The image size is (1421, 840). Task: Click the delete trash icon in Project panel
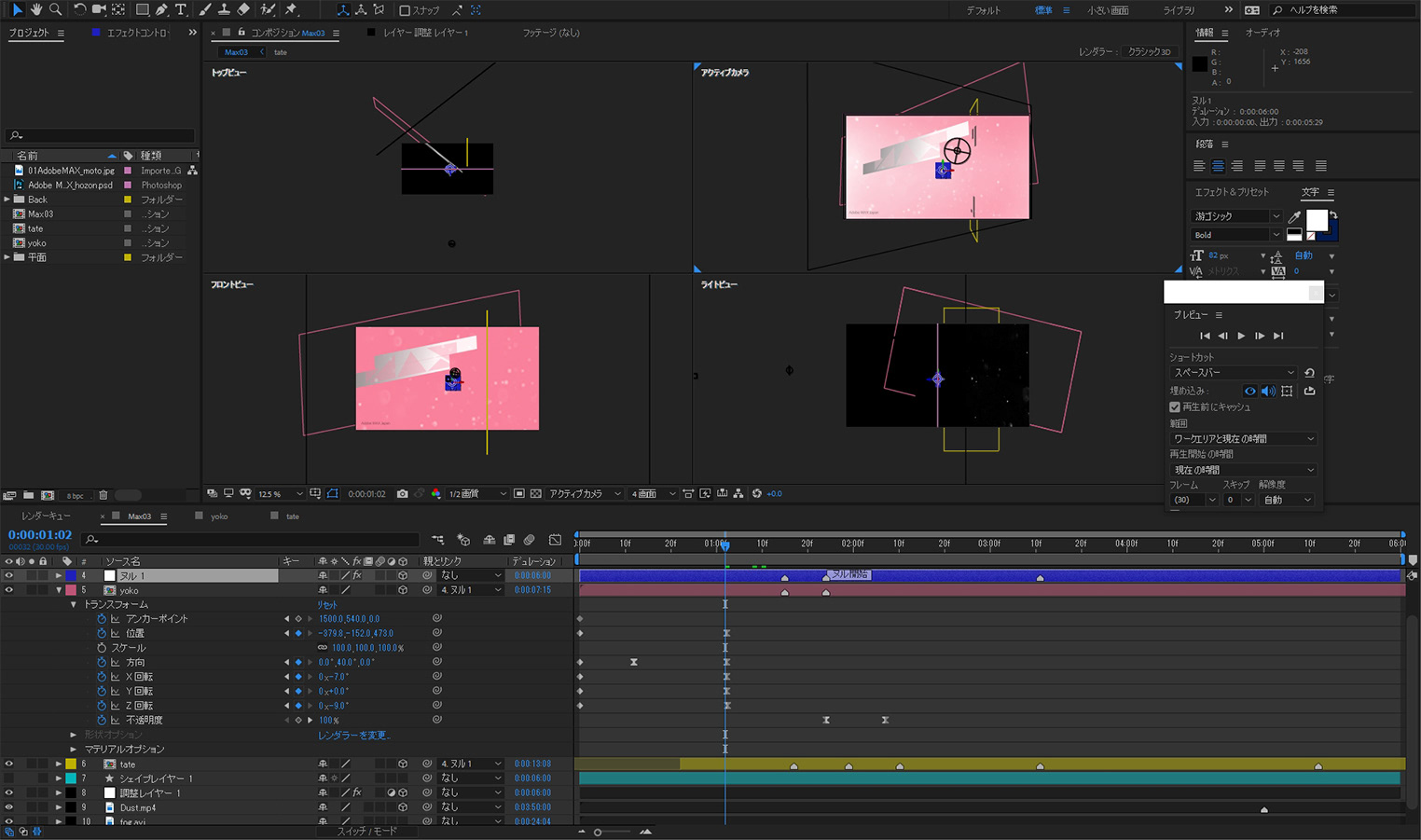(x=103, y=495)
